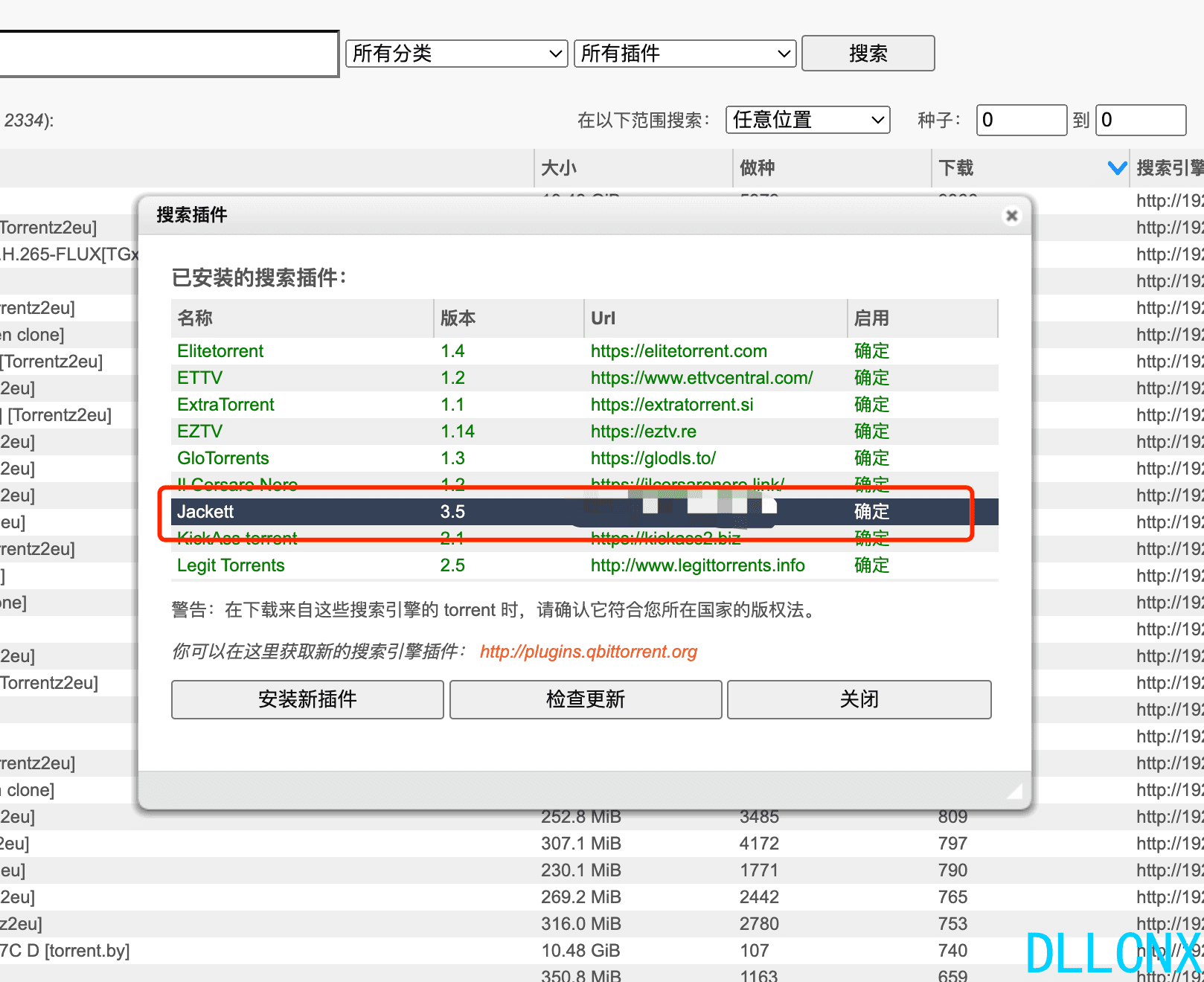Click the https://www.ettvcentral.com/ url cell
This screenshot has width=1204, height=982.
tap(702, 378)
